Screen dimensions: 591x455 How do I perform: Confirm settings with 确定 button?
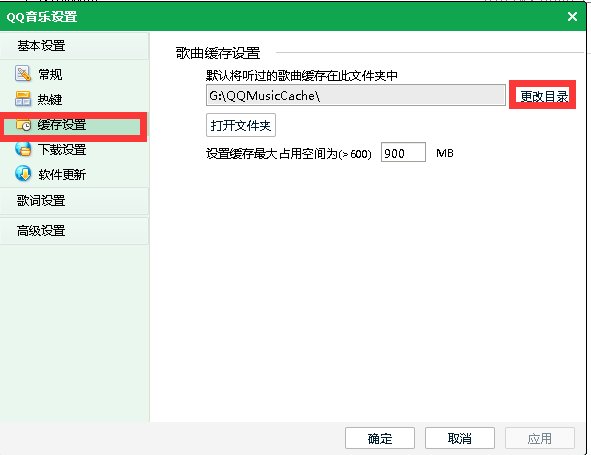(x=380, y=438)
